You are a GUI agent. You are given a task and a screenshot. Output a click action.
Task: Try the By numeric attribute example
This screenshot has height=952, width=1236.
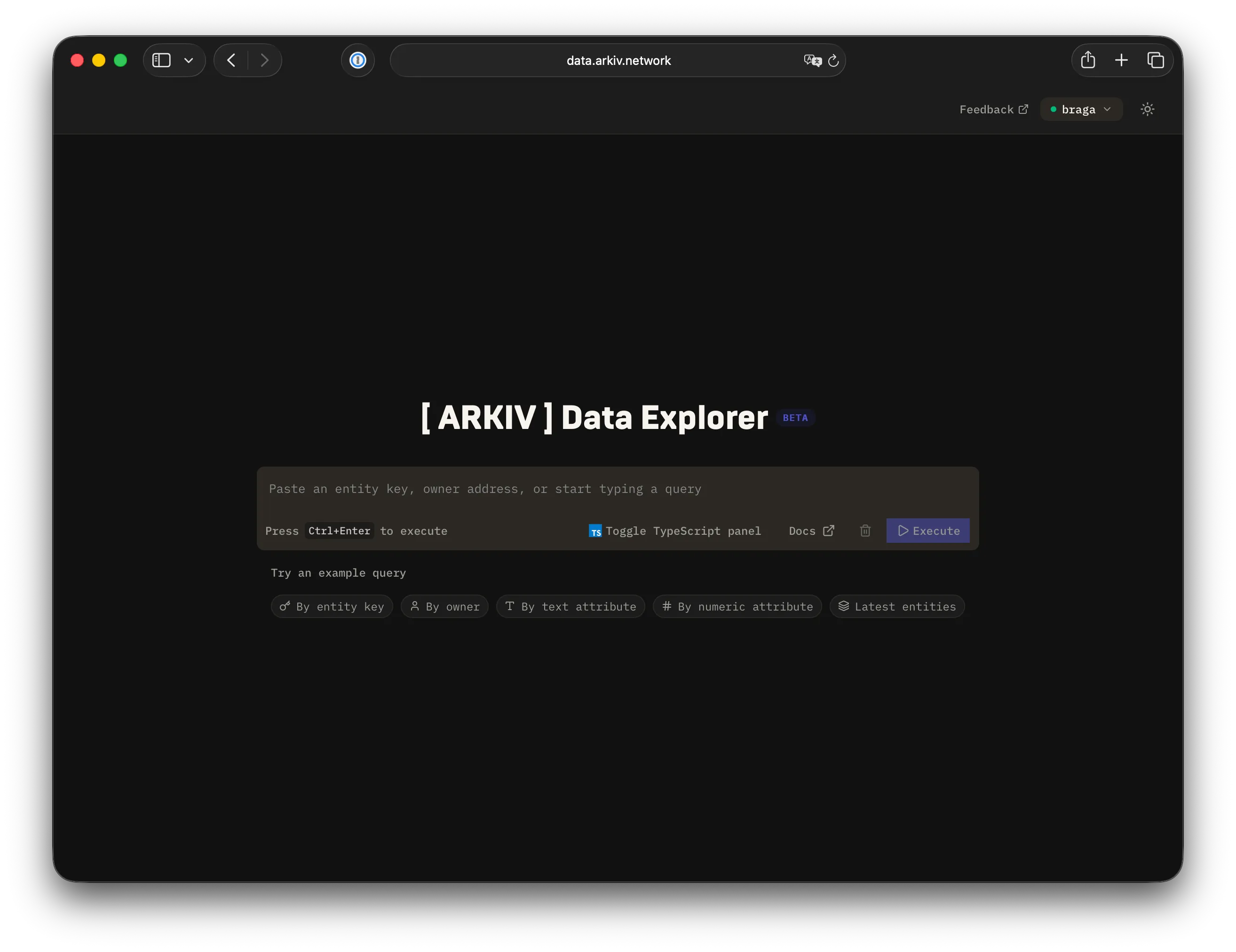[x=737, y=606]
